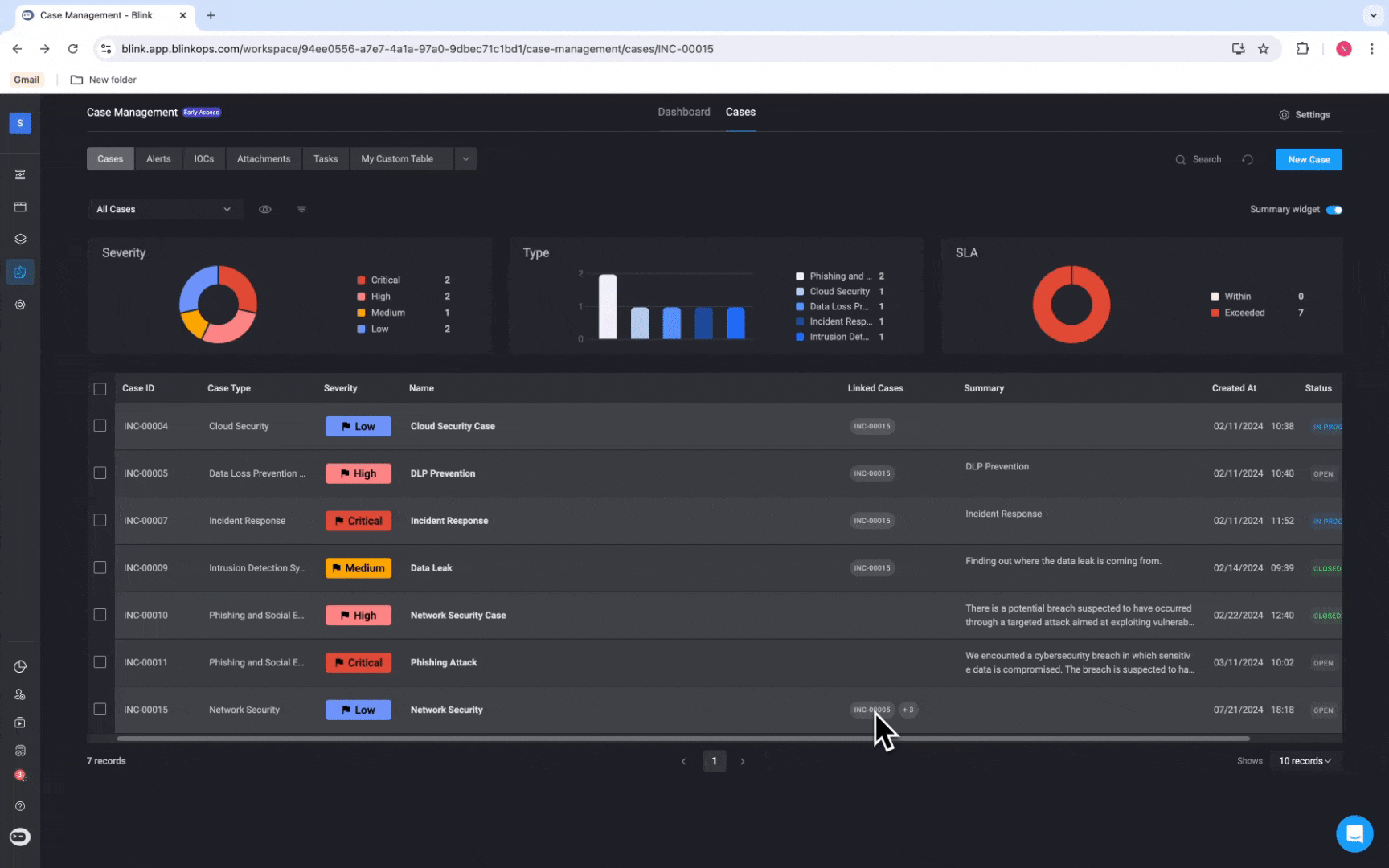The width and height of the screenshot is (1389, 868).
Task: Open the target-circle sidebar icon
Action: (20, 305)
